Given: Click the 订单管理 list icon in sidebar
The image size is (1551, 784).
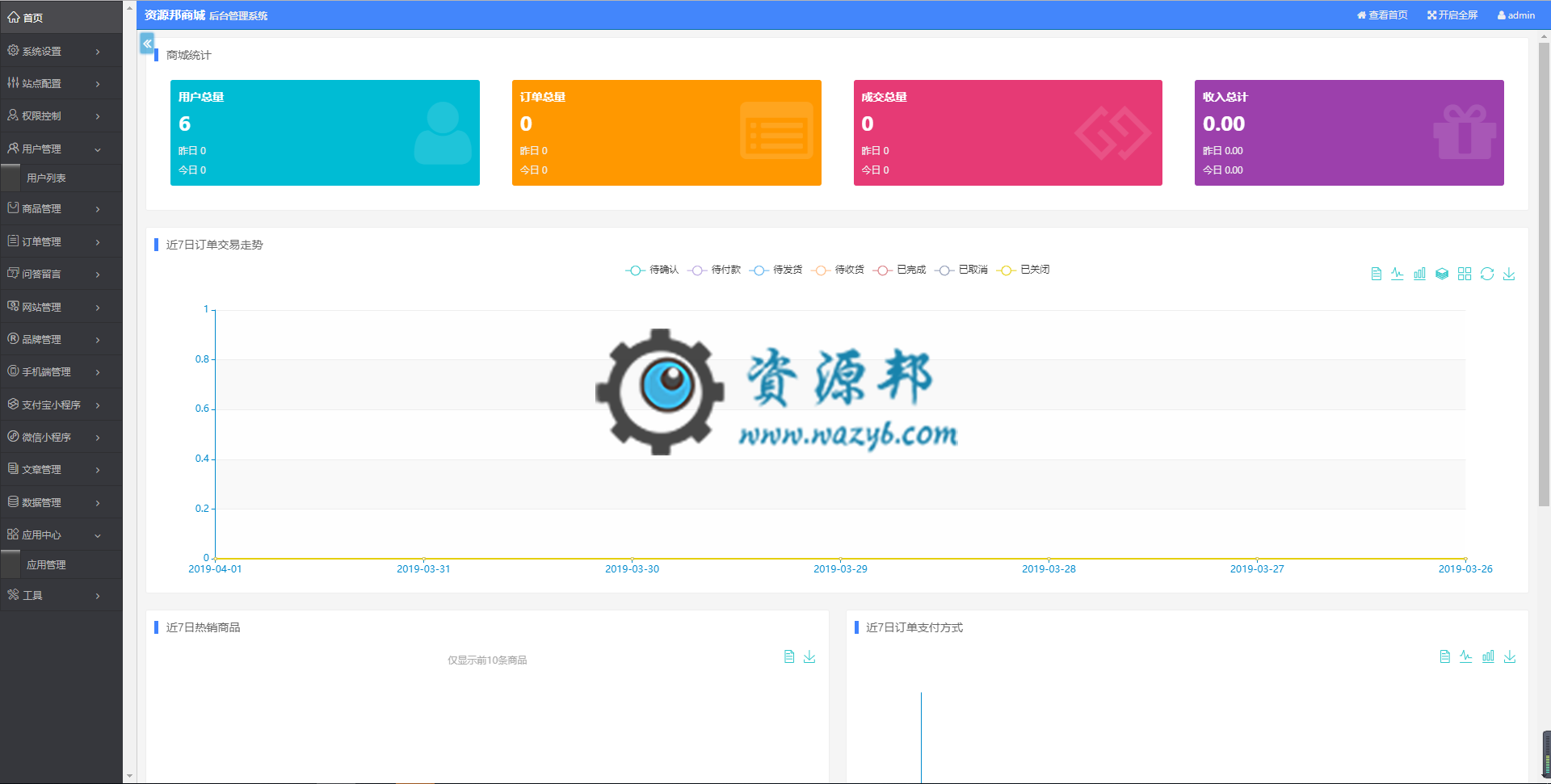Looking at the screenshot, I should point(13,241).
